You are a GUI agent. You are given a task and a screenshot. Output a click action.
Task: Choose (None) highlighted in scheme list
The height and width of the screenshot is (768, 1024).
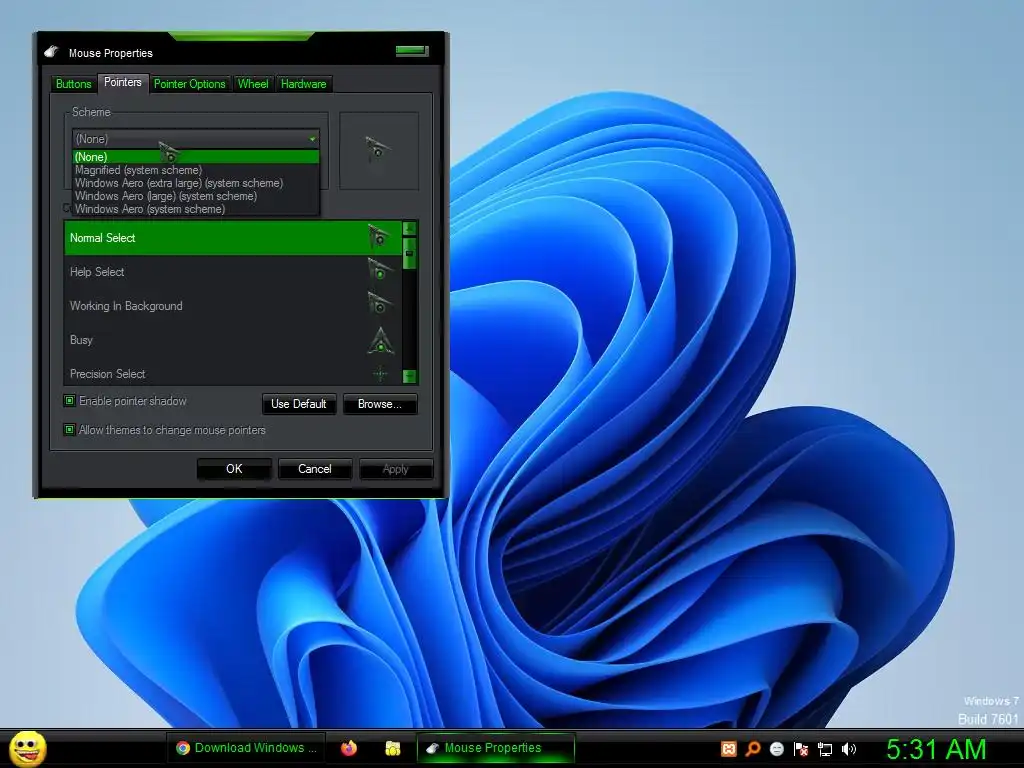(195, 157)
